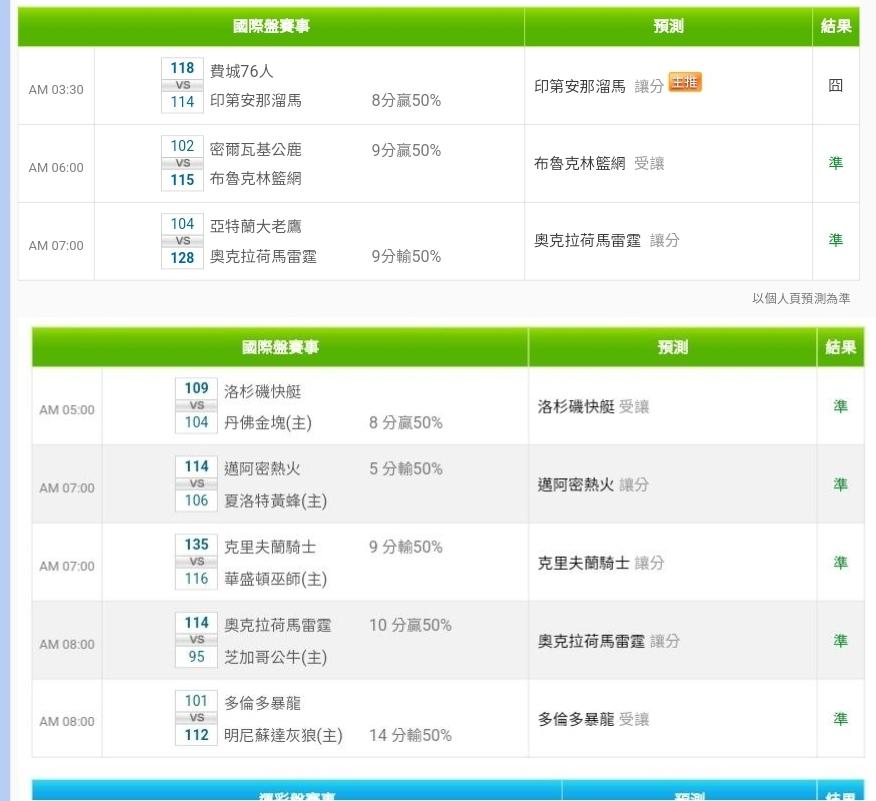The height and width of the screenshot is (801, 876).
Task: Click score 106 for 夏洛特黃蜂
Action: 196,500
